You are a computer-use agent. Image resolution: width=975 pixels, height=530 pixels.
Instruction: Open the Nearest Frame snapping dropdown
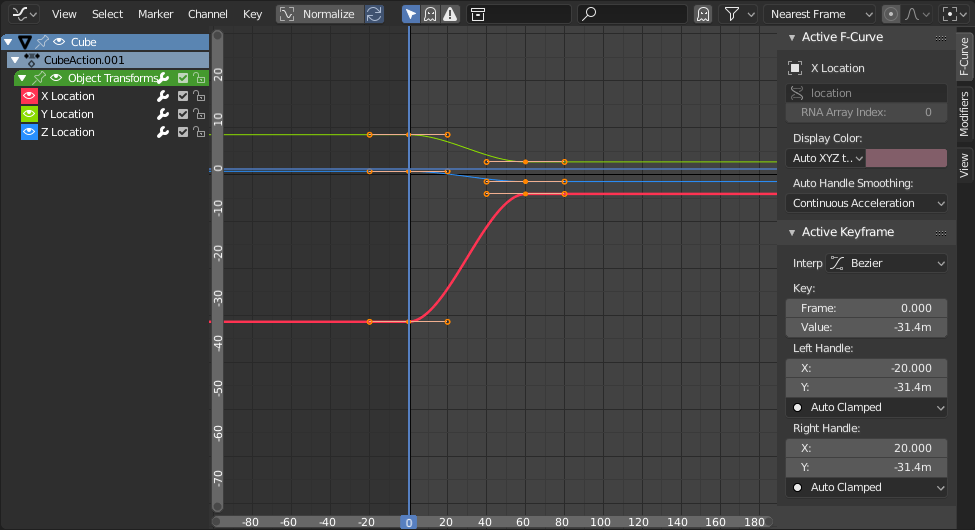pos(820,14)
